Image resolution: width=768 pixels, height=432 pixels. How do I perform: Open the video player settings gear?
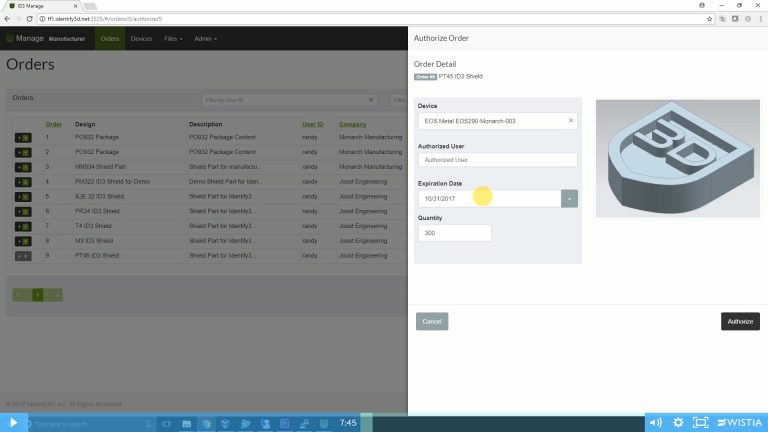[x=678, y=422]
